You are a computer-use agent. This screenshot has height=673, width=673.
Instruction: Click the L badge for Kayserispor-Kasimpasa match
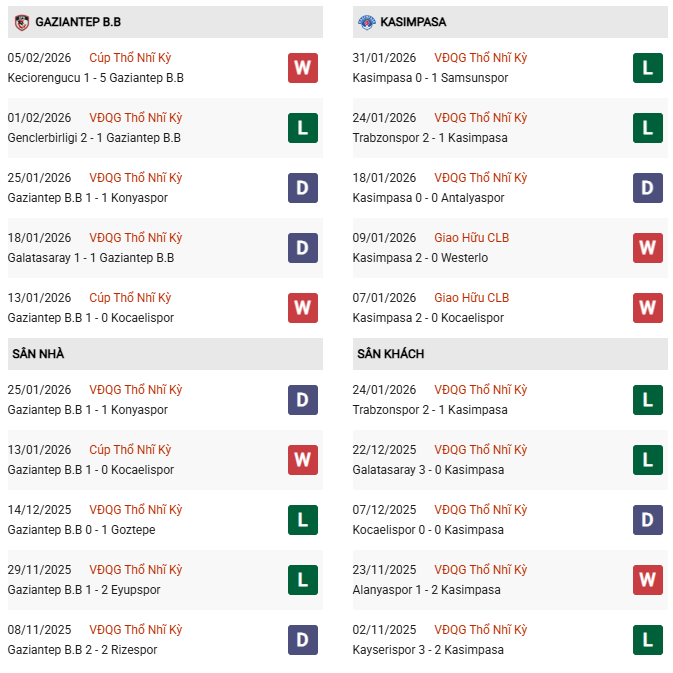pos(648,640)
